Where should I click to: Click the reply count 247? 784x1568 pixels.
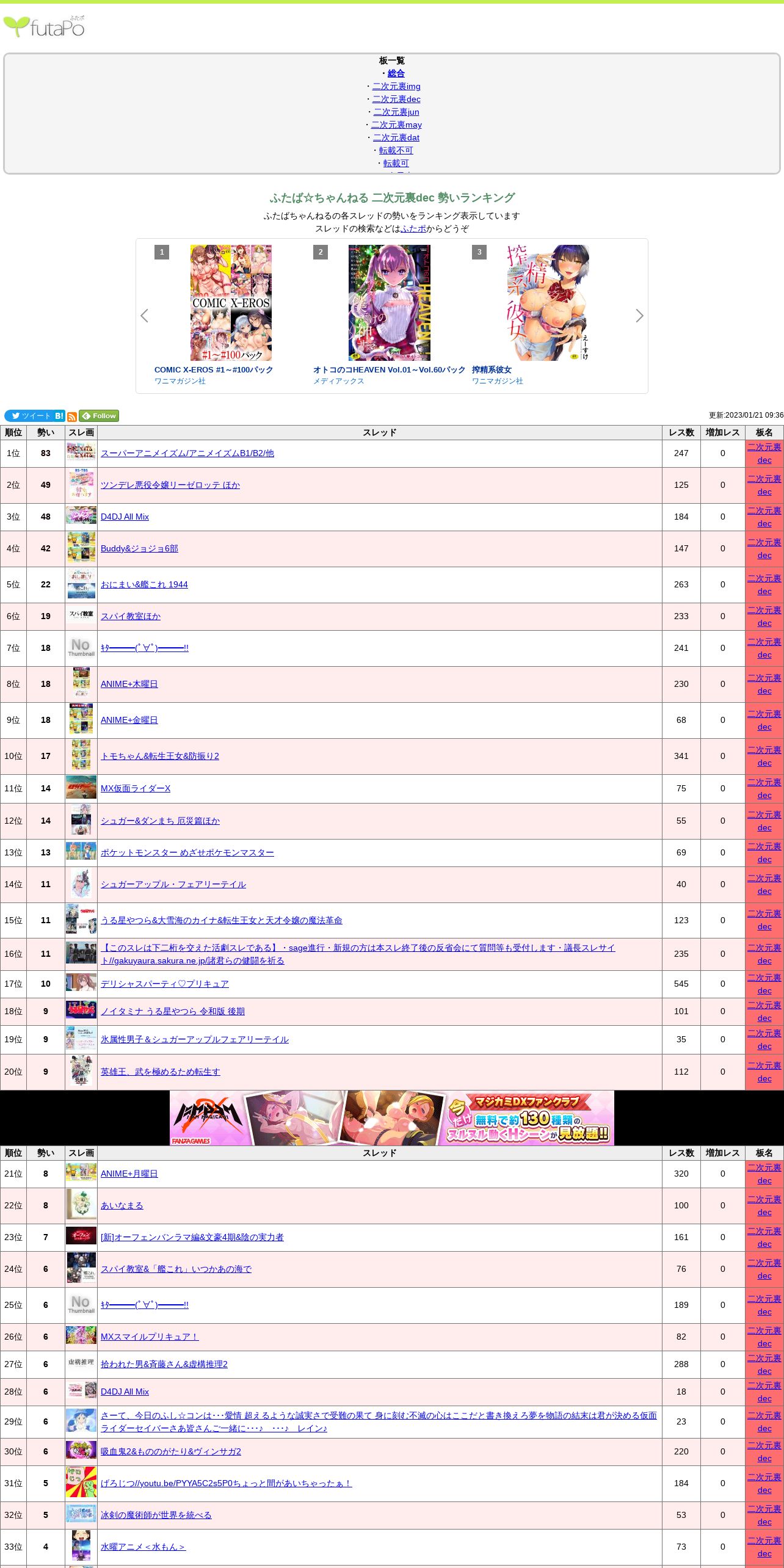click(x=681, y=453)
